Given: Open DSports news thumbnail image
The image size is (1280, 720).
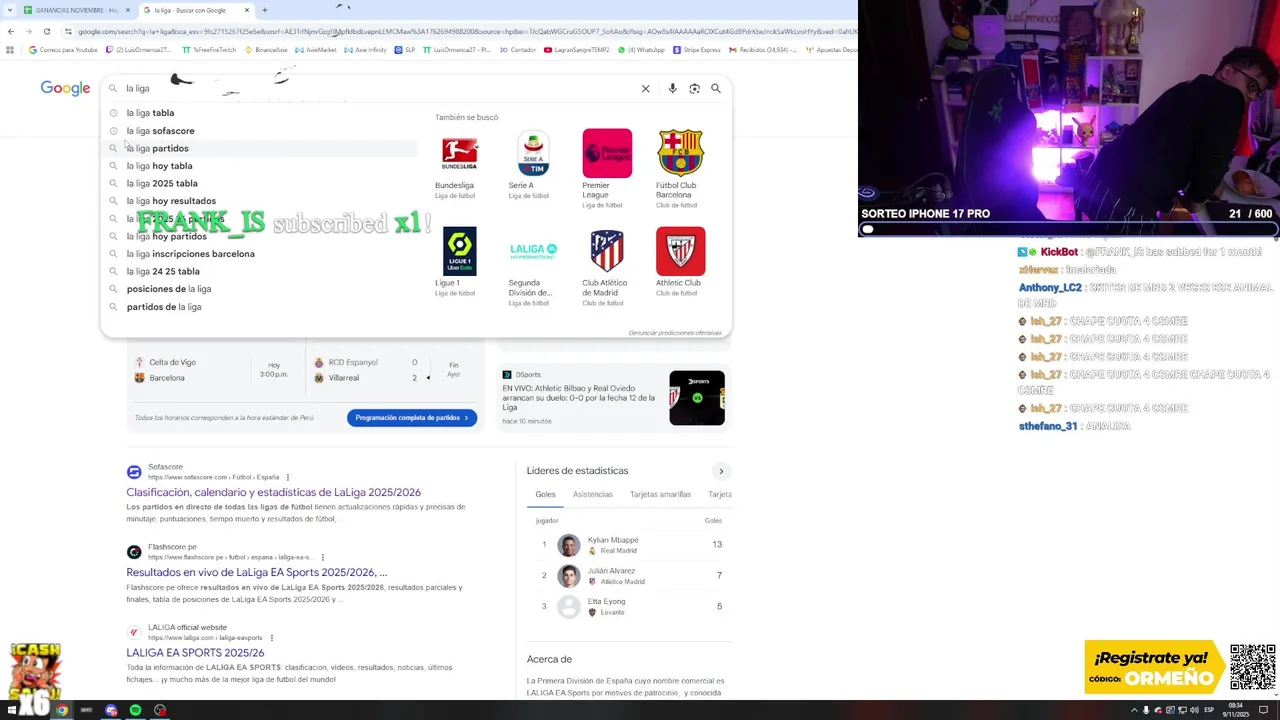Looking at the screenshot, I should coord(697,398).
